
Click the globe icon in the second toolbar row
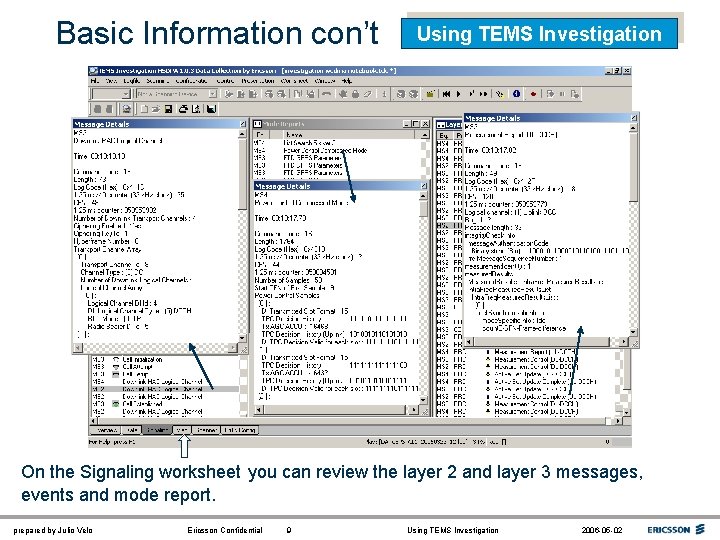[x=127, y=109]
